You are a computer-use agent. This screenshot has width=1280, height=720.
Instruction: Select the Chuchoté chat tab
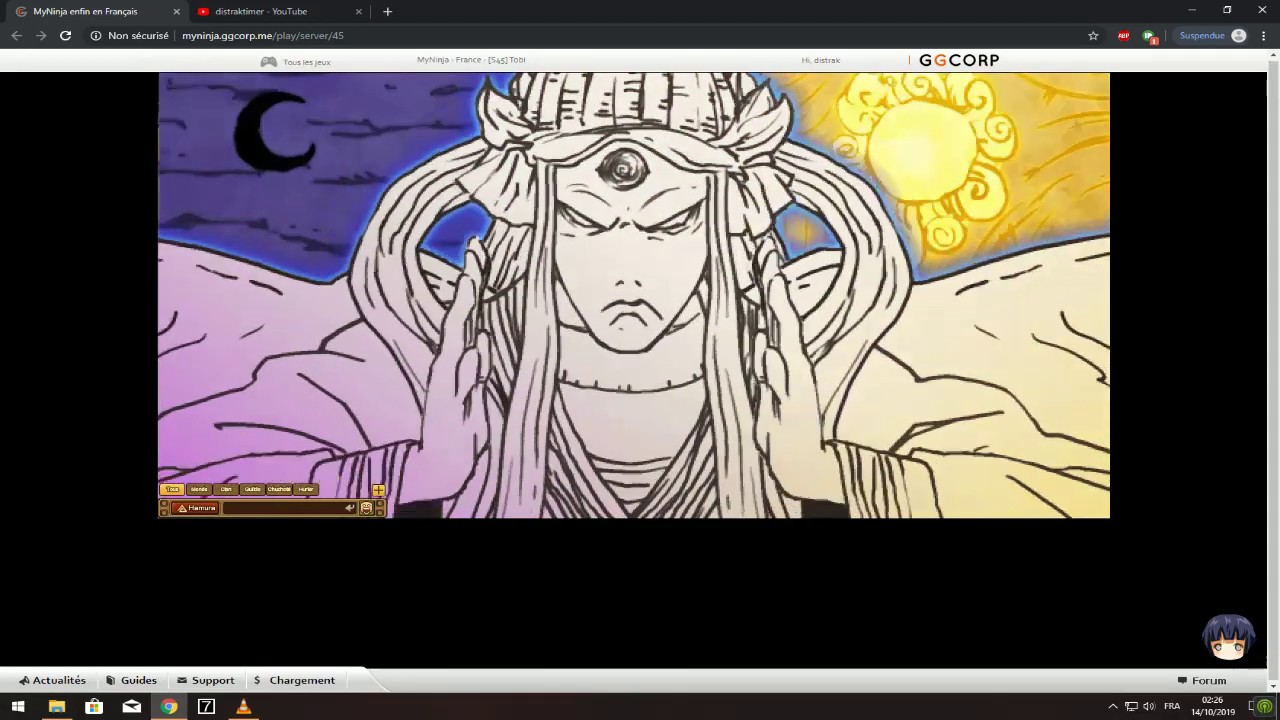279,490
